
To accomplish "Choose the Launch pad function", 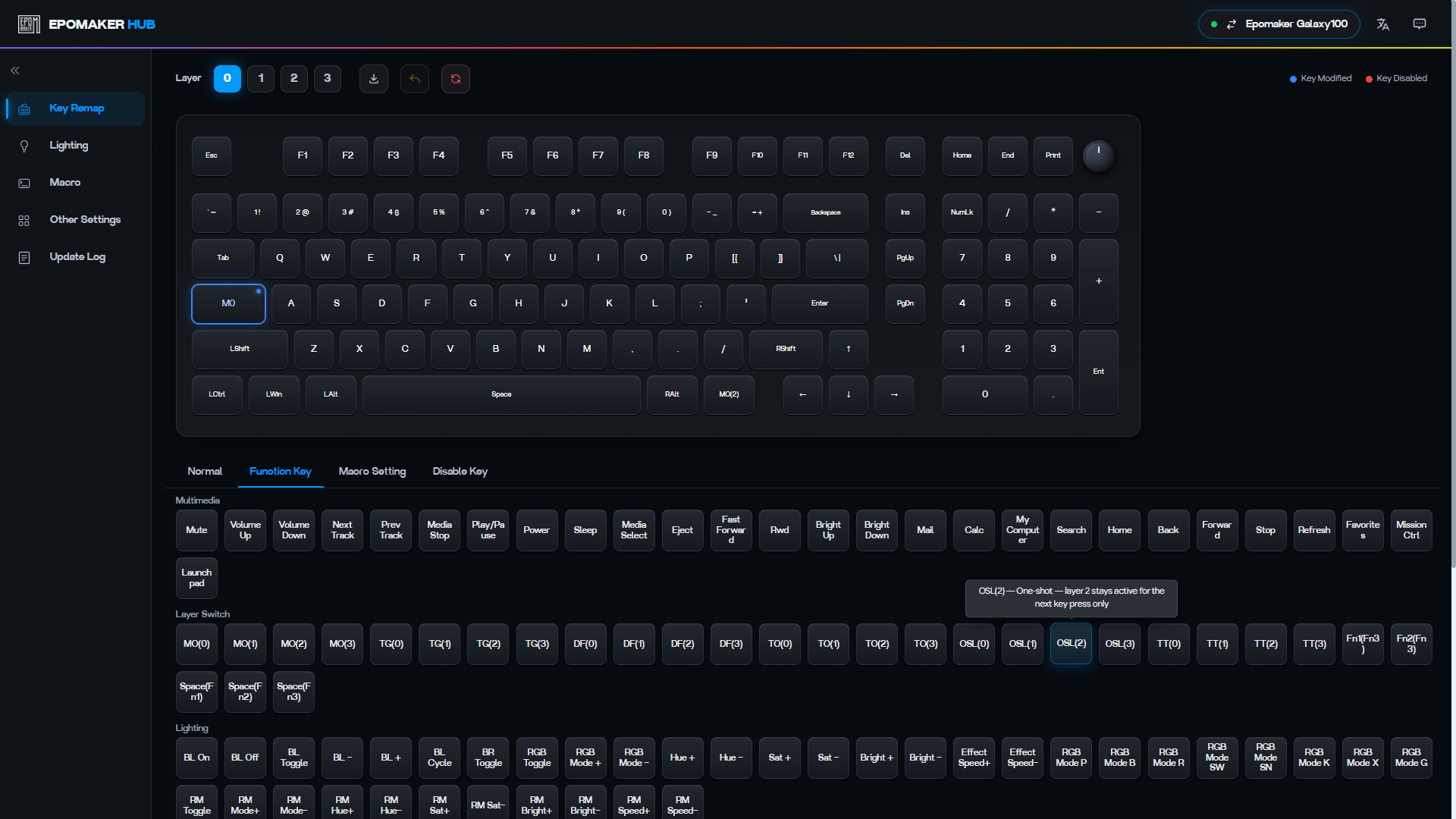I will click(x=196, y=579).
